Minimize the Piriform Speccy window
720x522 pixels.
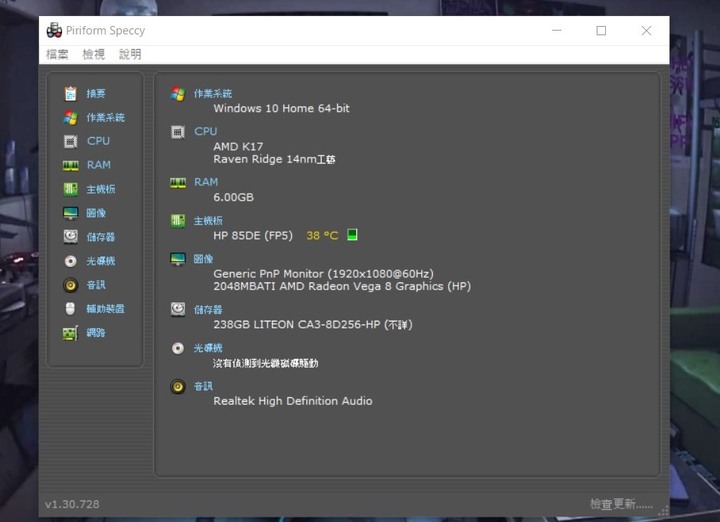tap(557, 31)
